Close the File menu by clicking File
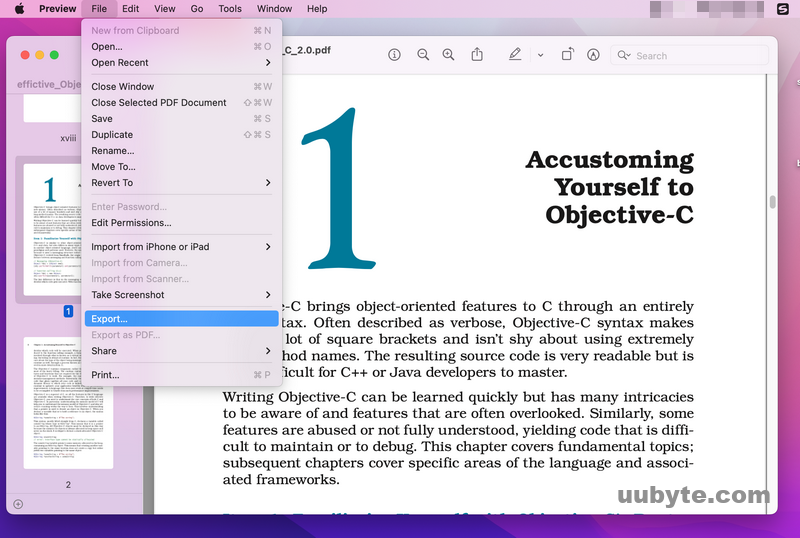The height and width of the screenshot is (538, 800). (x=99, y=9)
